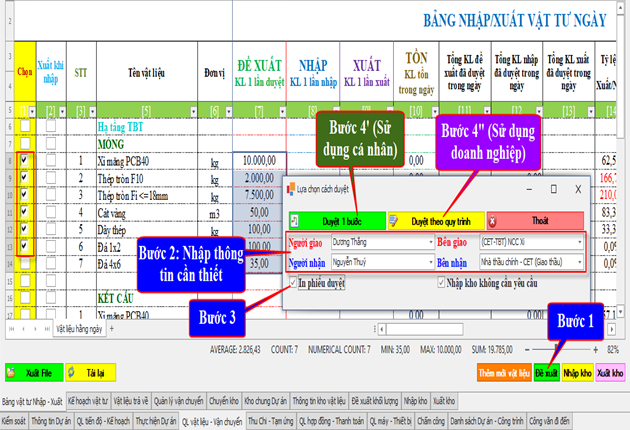Open the Người giao dropdown

(428, 242)
